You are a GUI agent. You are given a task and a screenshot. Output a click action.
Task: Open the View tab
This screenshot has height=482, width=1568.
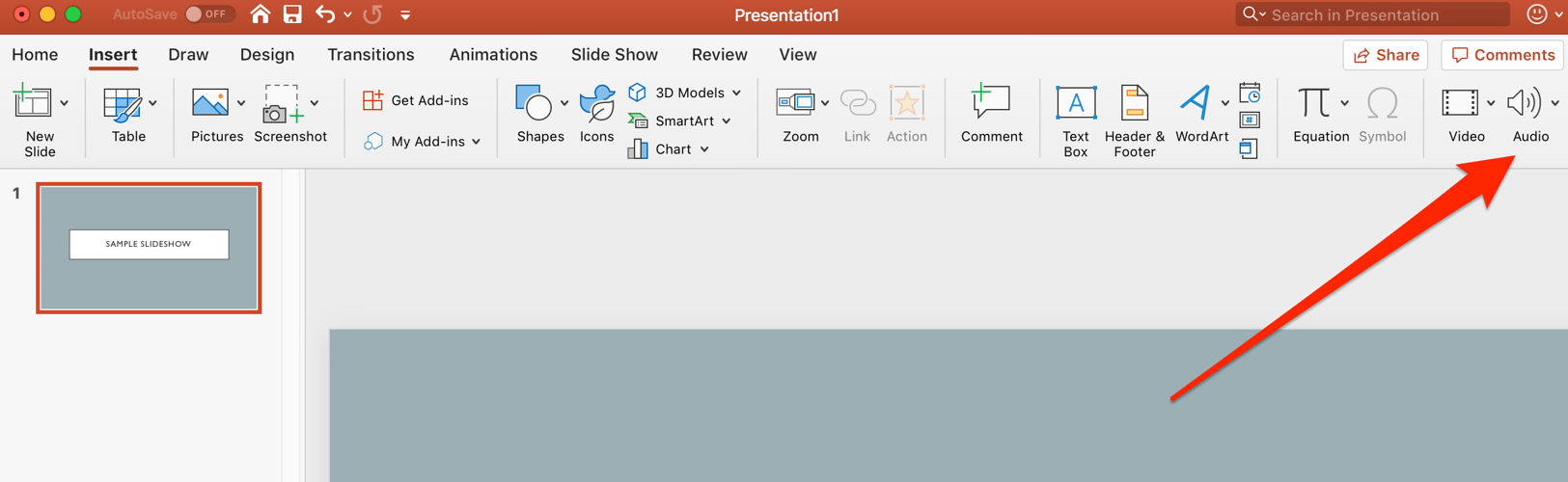pyautogui.click(x=798, y=55)
